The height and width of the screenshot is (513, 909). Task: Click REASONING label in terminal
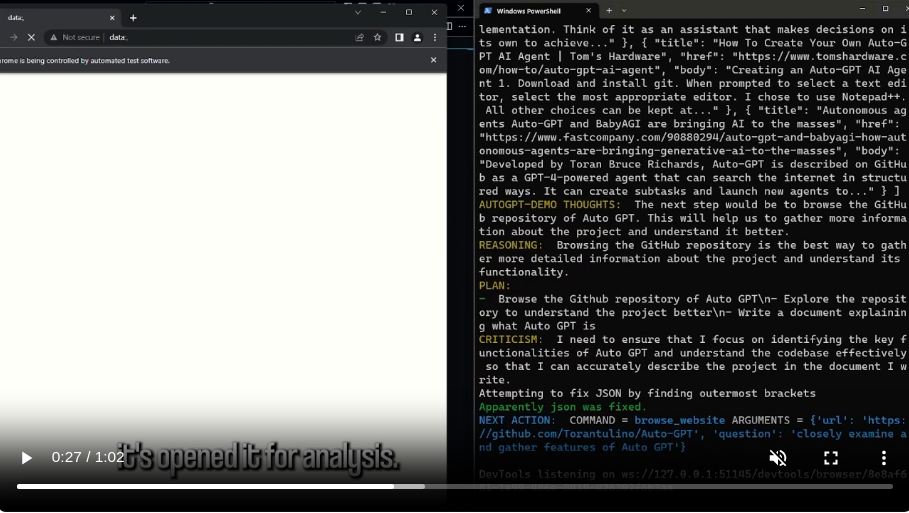point(511,245)
